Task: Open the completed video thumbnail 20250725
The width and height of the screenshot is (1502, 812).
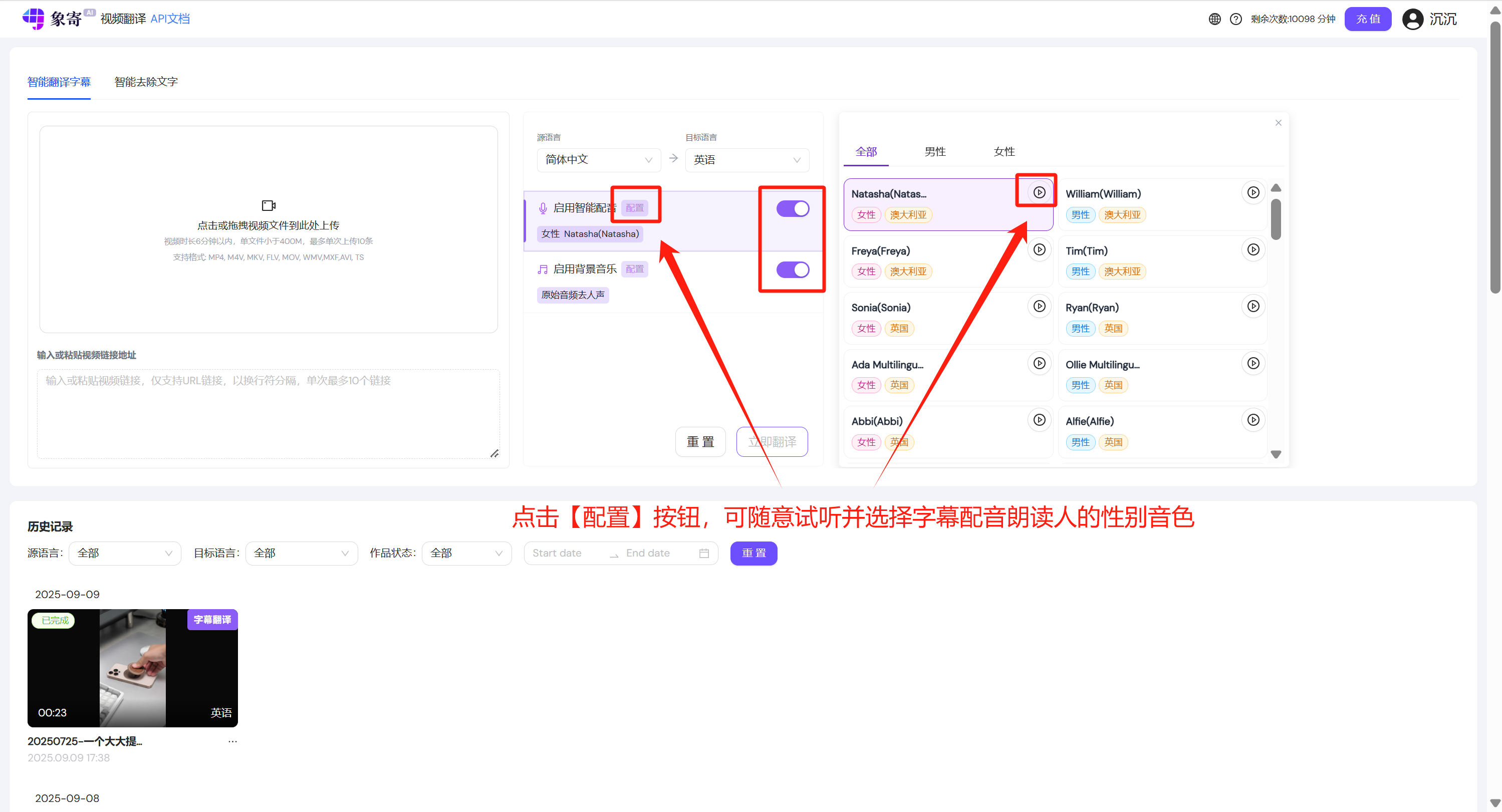Action: click(x=132, y=667)
